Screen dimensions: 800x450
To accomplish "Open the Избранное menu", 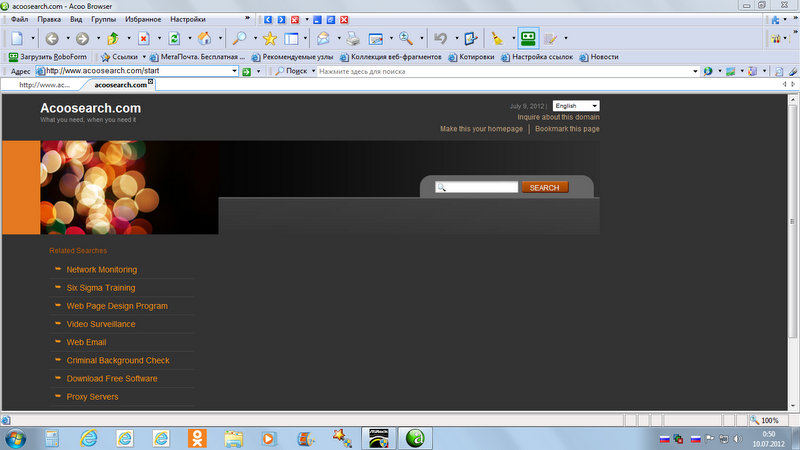I will tap(143, 19).
